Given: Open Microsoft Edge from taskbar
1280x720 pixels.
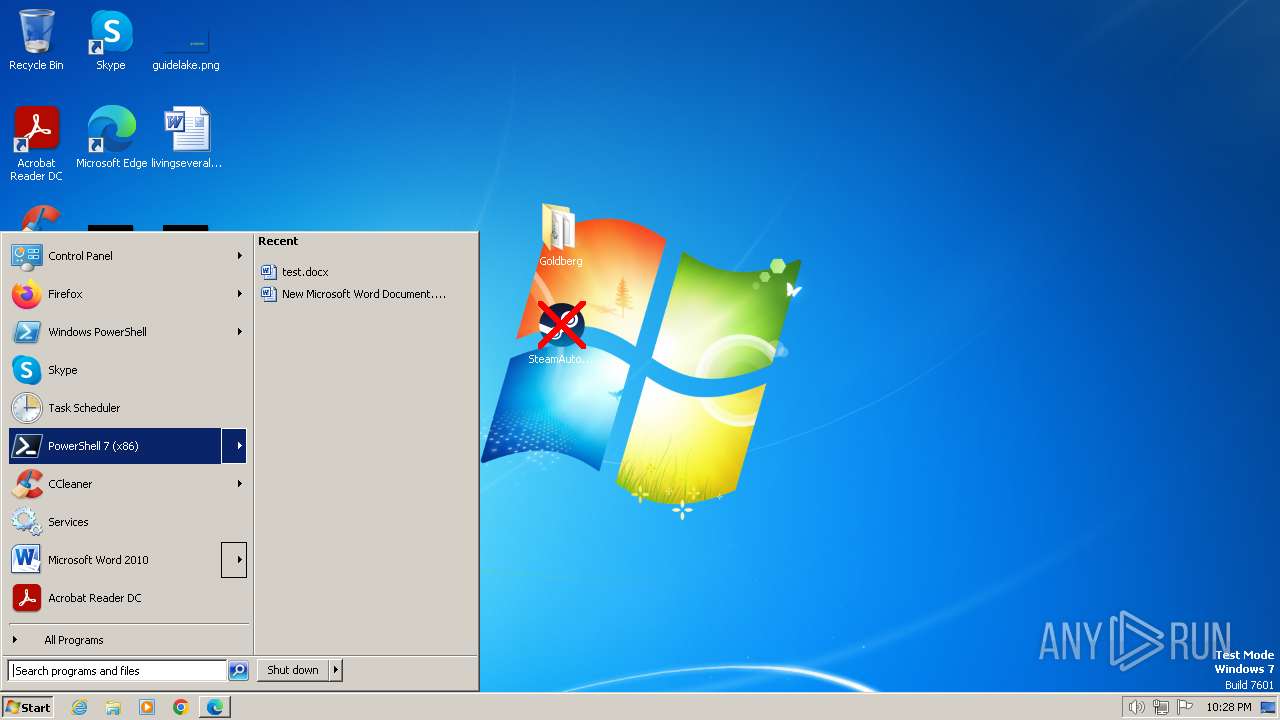Looking at the screenshot, I should coord(215,707).
